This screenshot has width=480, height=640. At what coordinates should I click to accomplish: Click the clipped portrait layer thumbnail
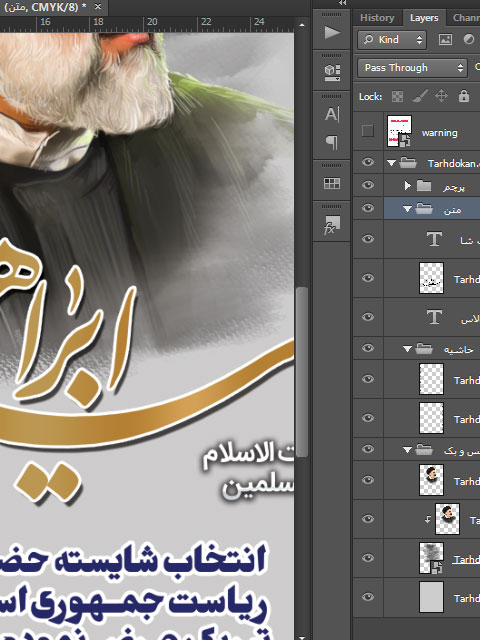tap(447, 519)
